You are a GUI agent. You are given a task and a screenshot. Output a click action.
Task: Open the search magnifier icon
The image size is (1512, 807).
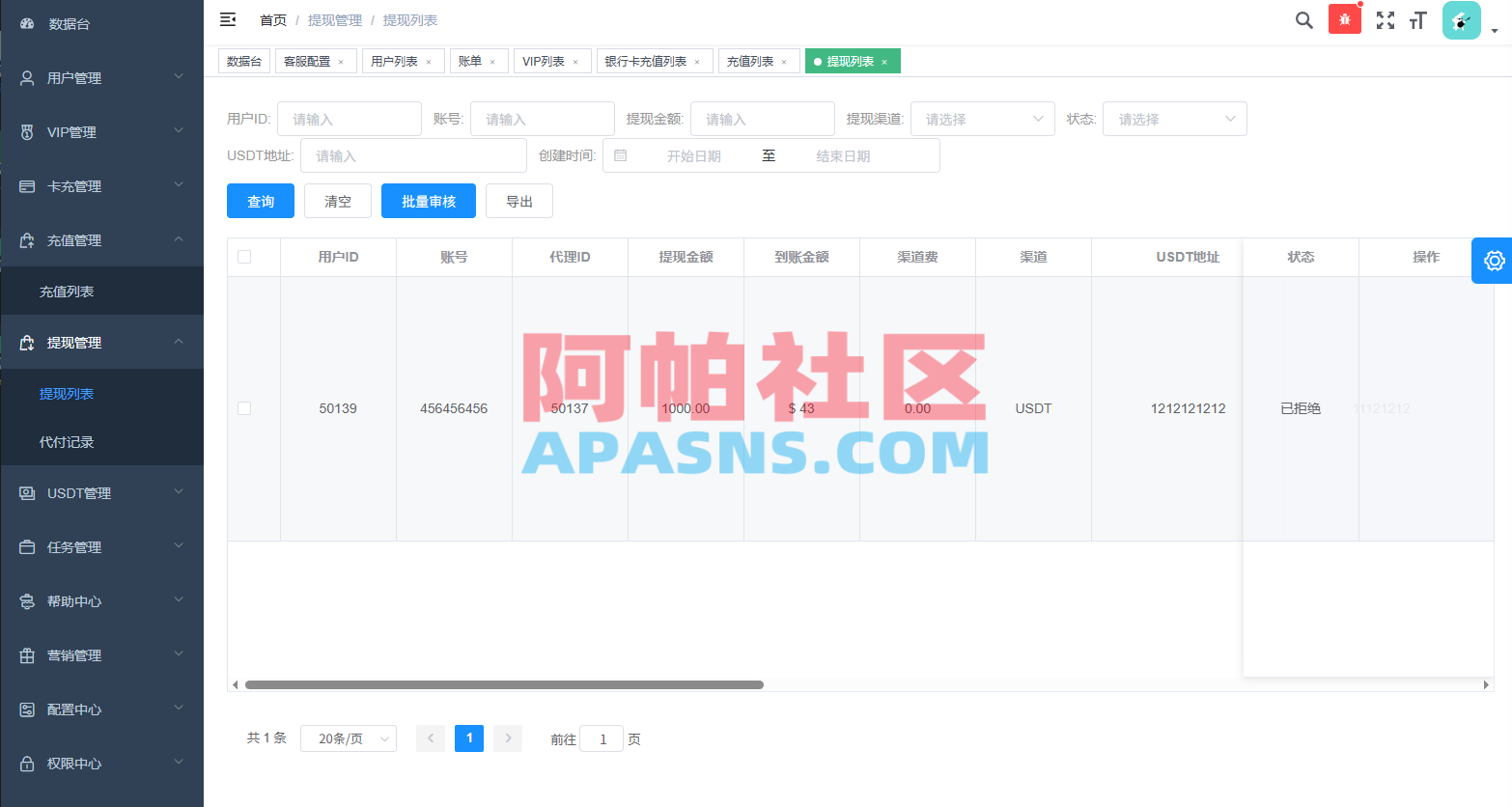1303,20
